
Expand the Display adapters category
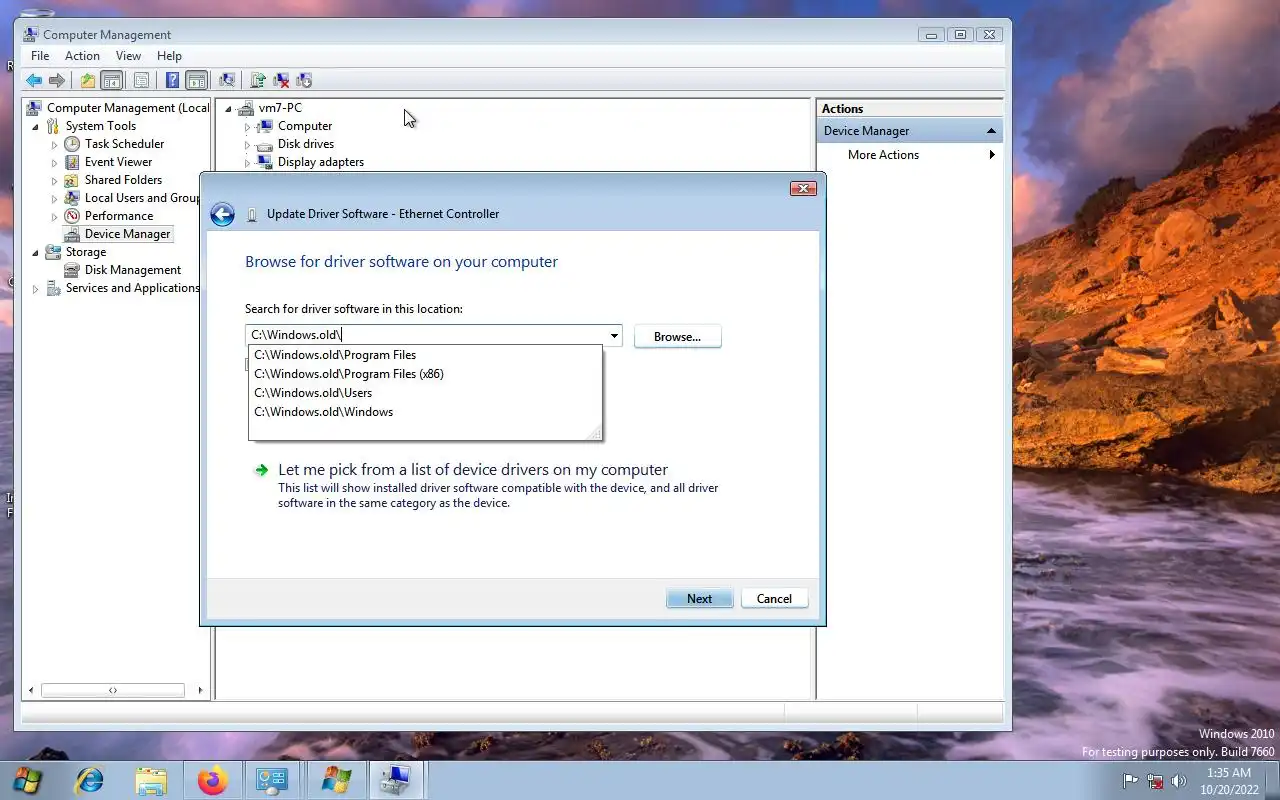[x=247, y=163]
